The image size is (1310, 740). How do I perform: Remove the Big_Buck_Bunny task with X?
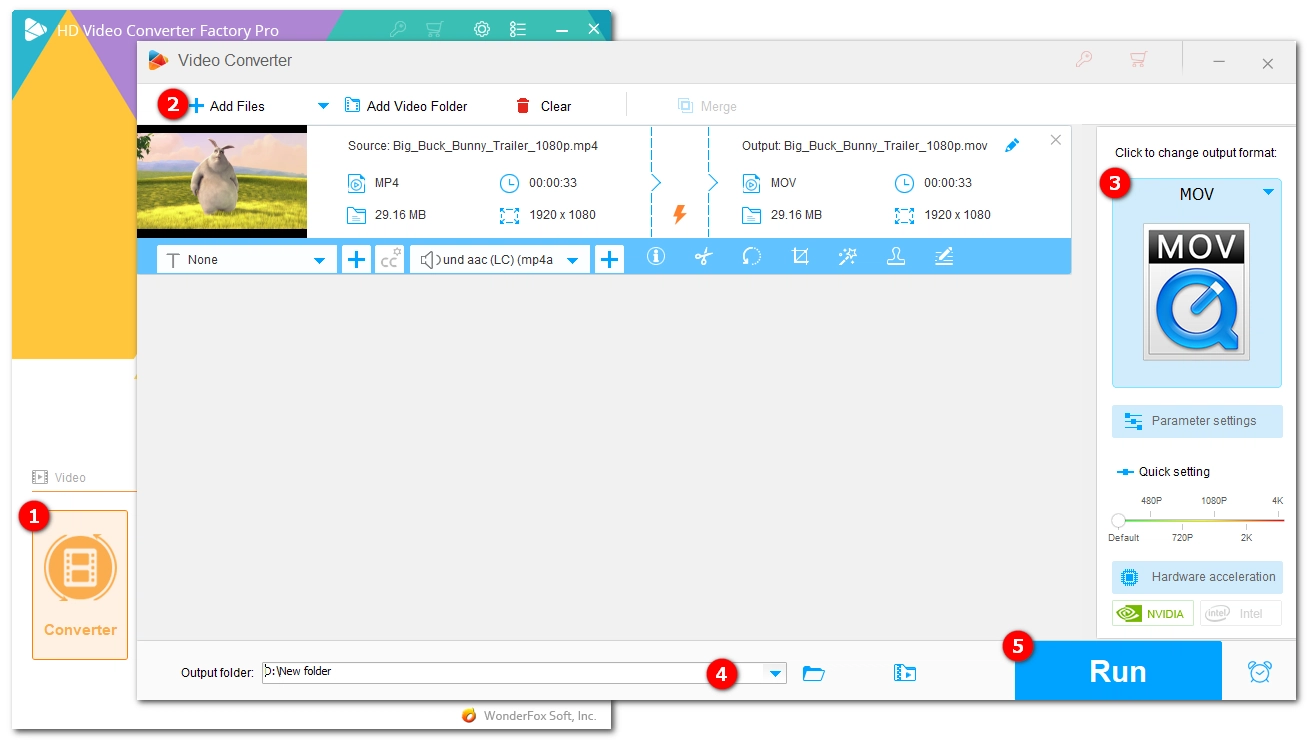tap(1055, 140)
